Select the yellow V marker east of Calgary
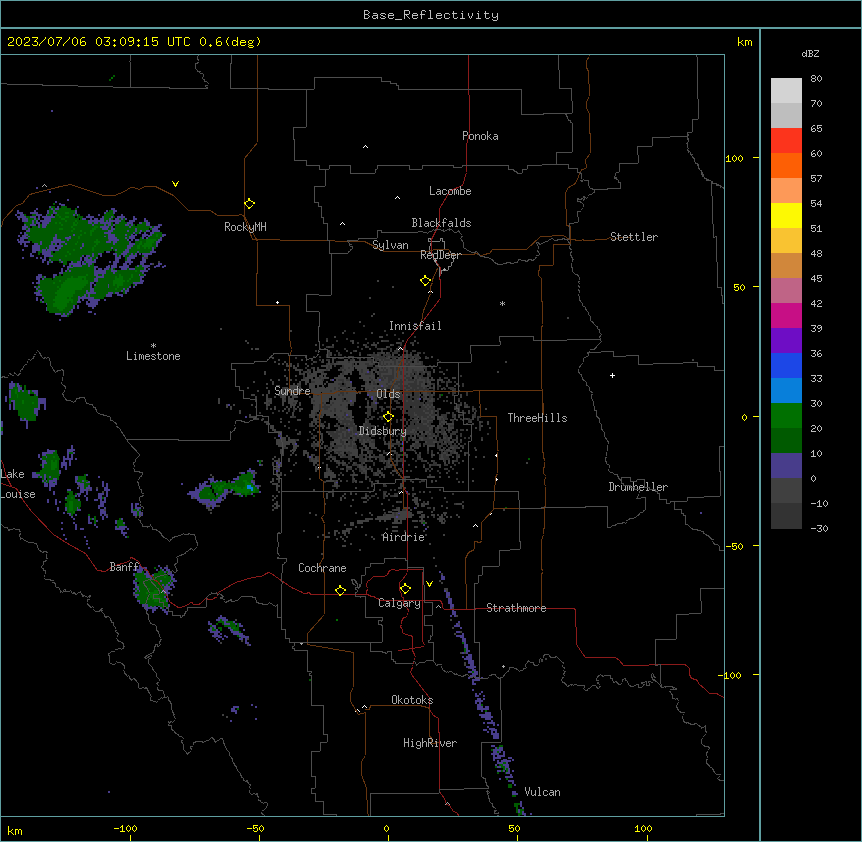 pyautogui.click(x=429, y=584)
